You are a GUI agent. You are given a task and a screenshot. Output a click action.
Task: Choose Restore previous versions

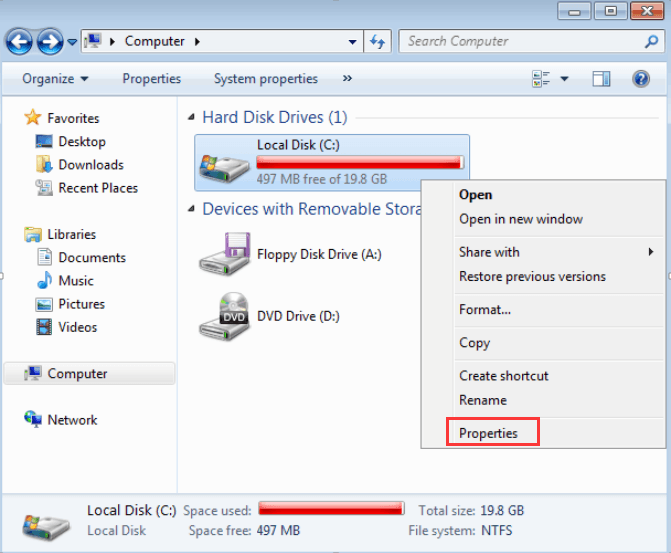pyautogui.click(x=532, y=276)
